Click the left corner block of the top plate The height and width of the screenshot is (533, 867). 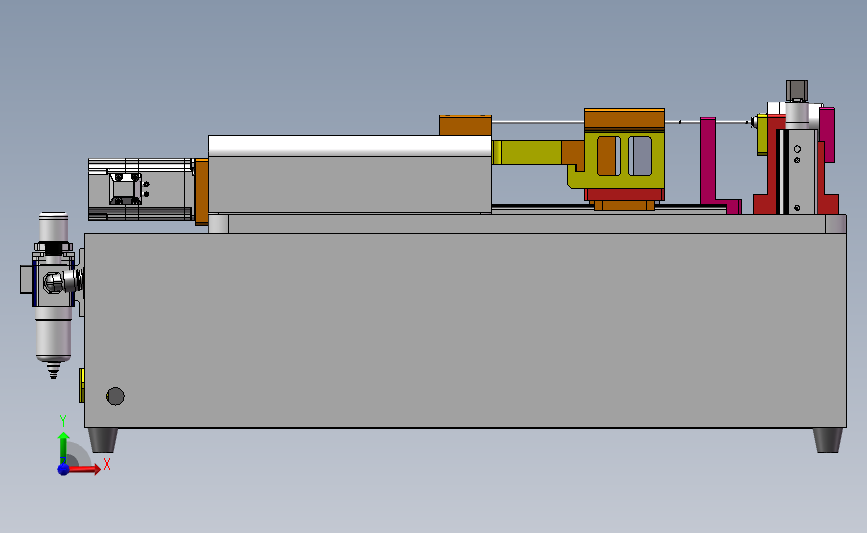coord(218,223)
